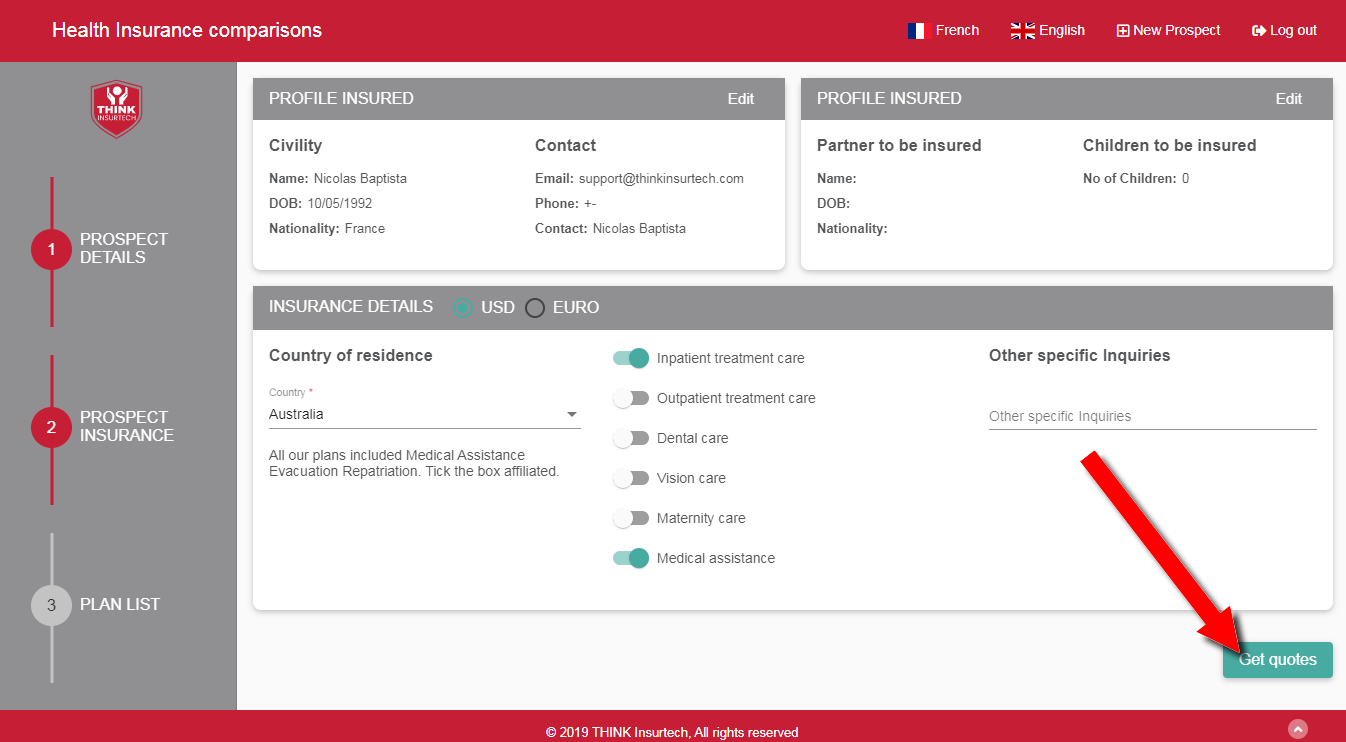Click the UK flag icon
This screenshot has width=1346, height=742.
[1022, 31]
